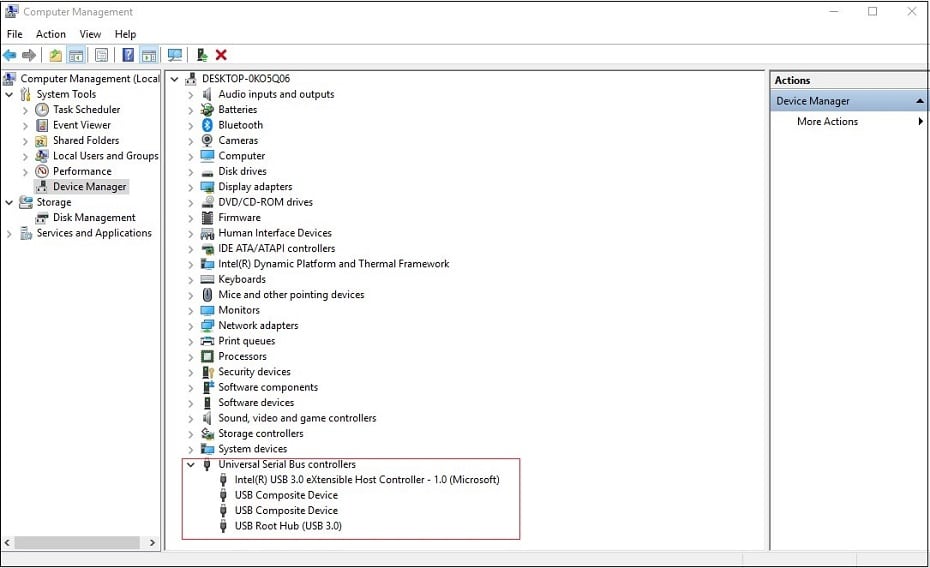Expand the Audio inputs and outputs node

pos(190,94)
